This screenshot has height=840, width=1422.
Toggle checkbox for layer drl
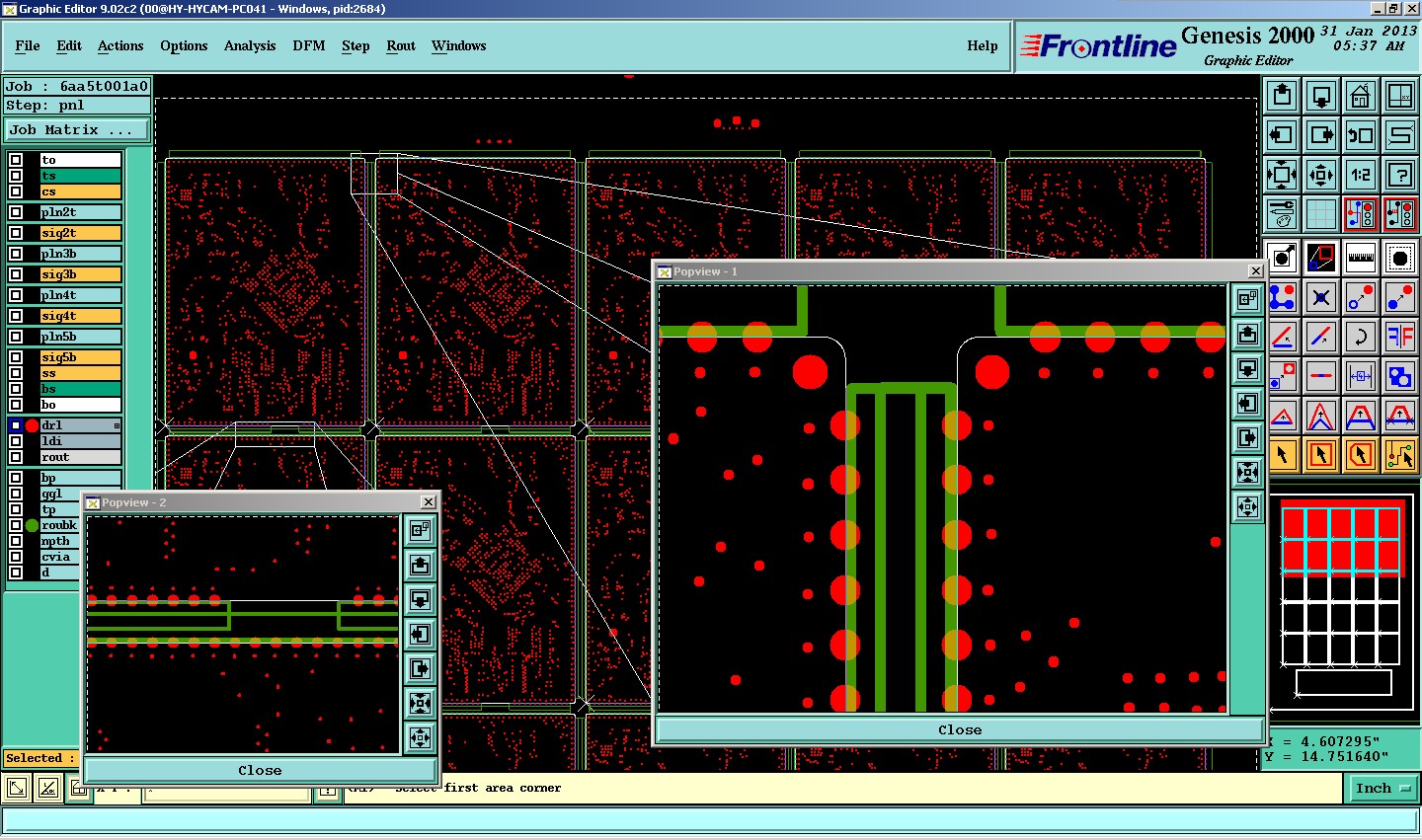(16, 425)
